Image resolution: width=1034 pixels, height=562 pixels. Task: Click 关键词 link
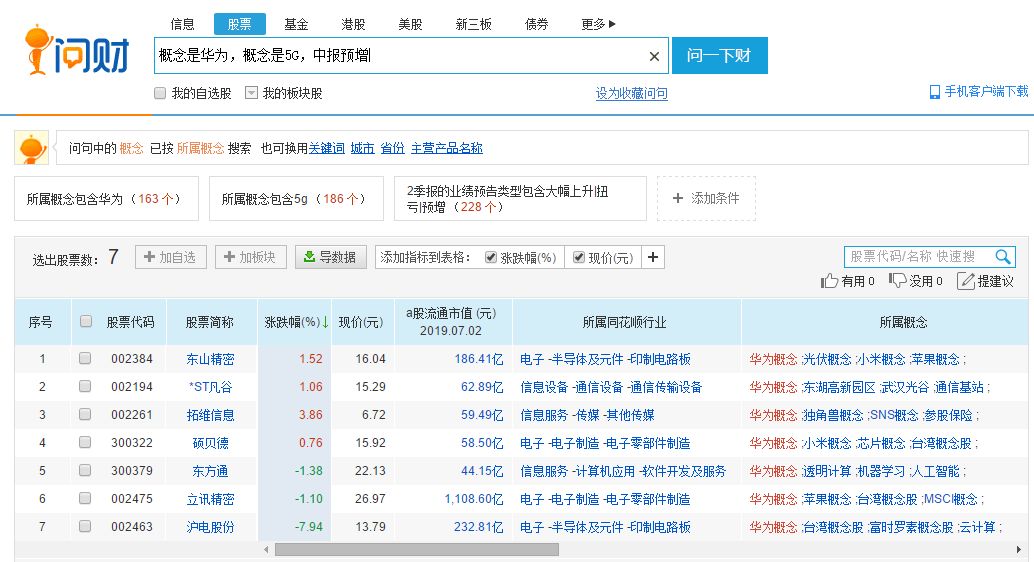[x=326, y=148]
